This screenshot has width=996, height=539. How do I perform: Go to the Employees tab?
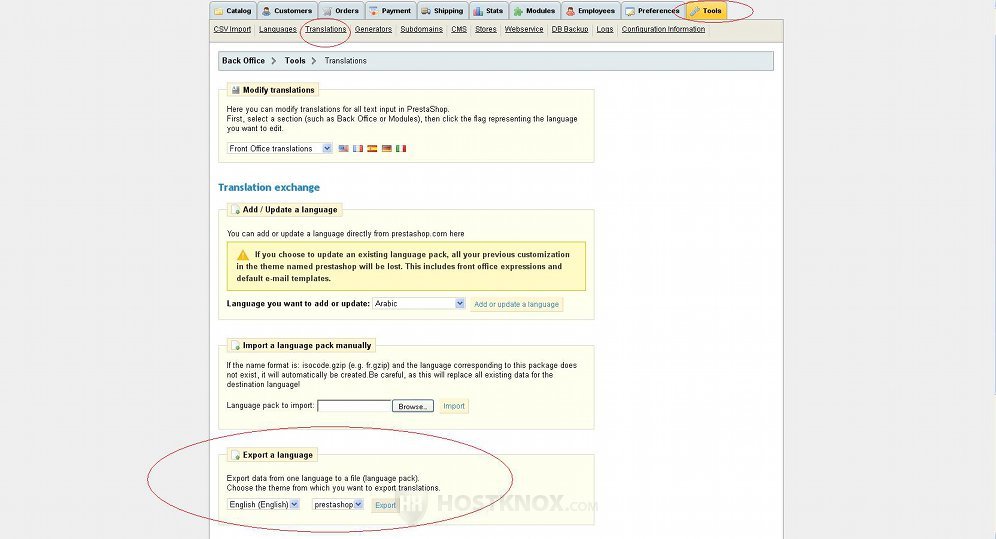(x=590, y=11)
